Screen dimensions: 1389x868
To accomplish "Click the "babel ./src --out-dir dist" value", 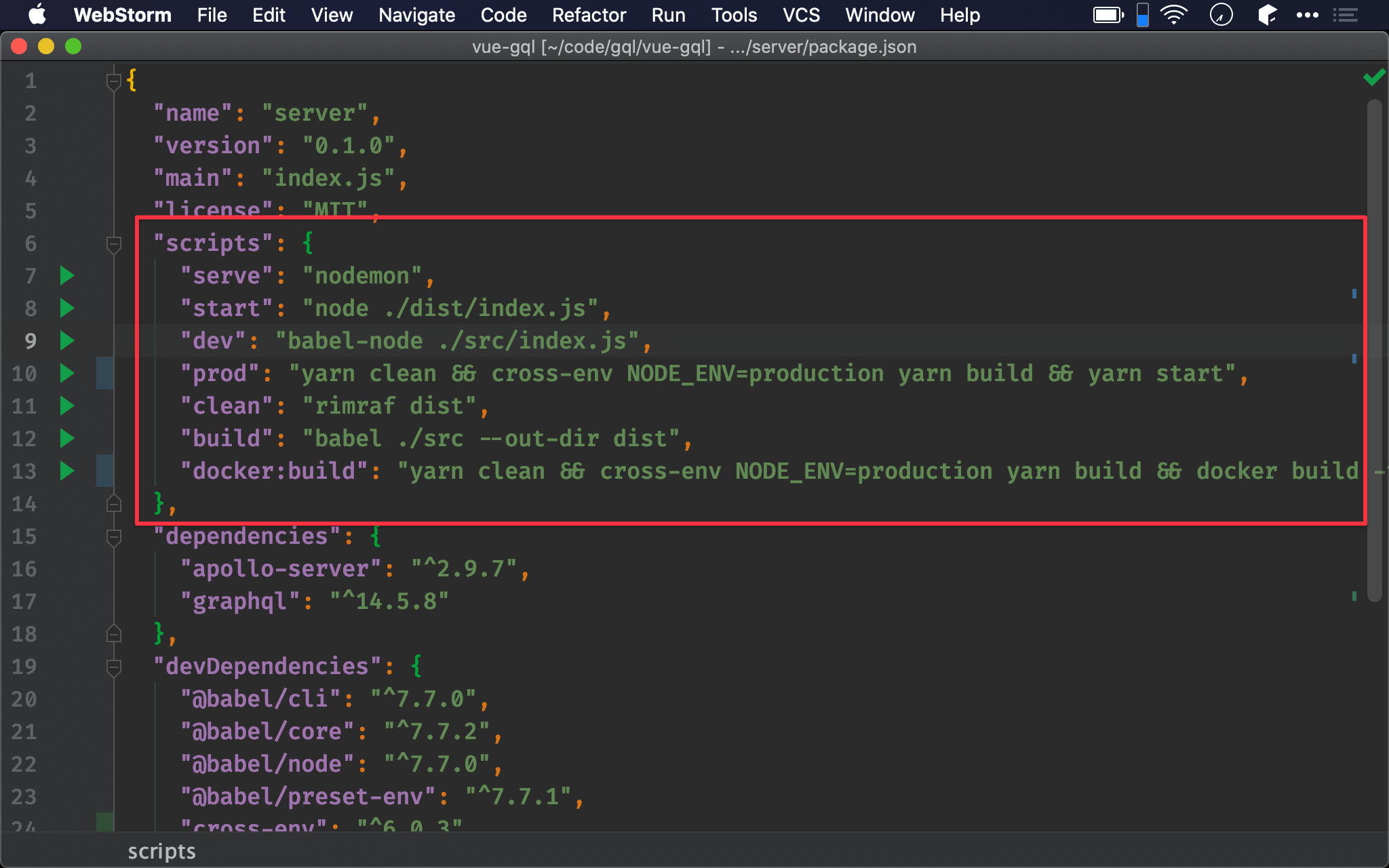I will (x=491, y=439).
